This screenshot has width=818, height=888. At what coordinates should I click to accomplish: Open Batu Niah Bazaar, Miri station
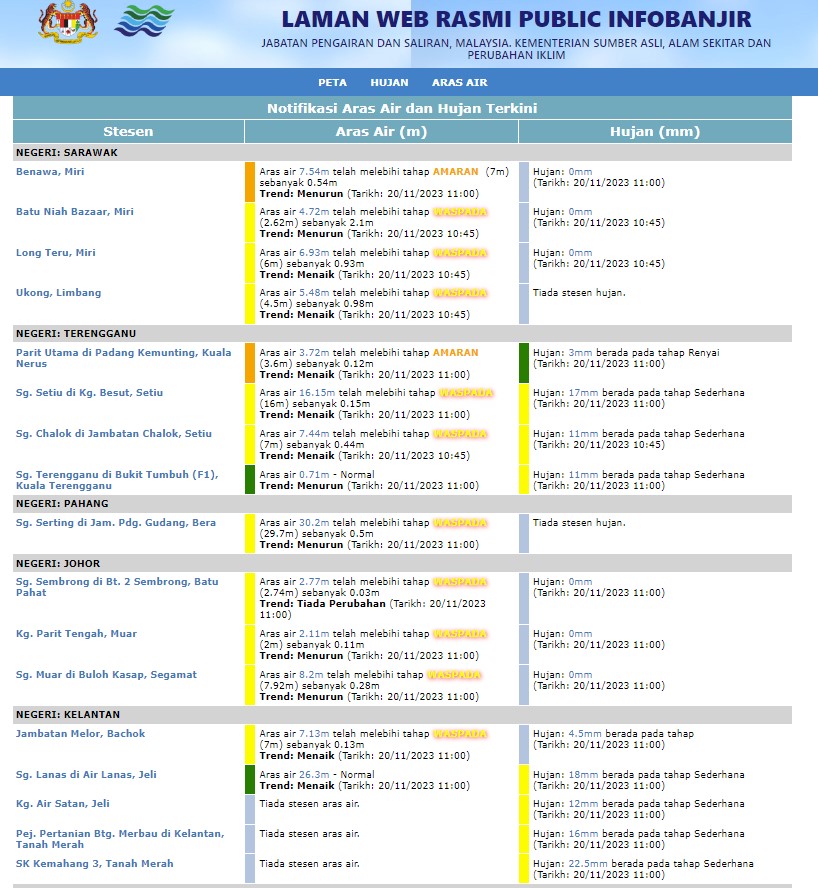pos(74,212)
